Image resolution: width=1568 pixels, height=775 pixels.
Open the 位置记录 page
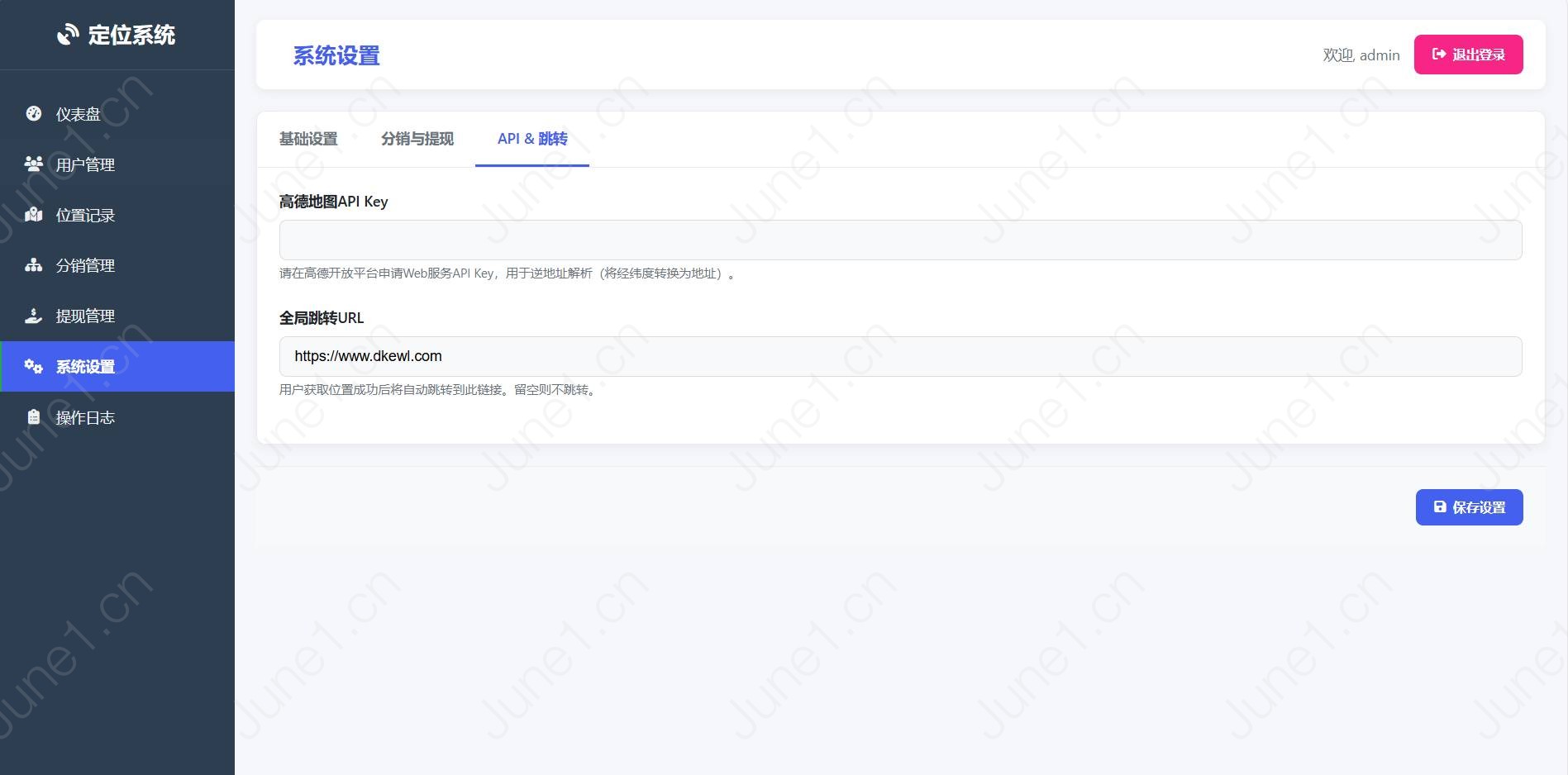117,215
